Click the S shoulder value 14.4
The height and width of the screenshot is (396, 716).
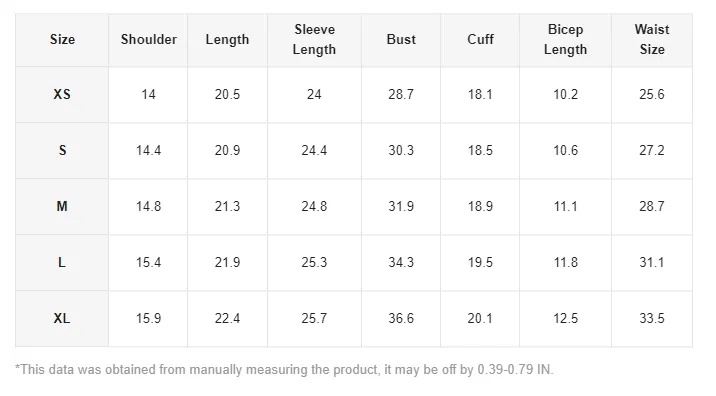148,150
